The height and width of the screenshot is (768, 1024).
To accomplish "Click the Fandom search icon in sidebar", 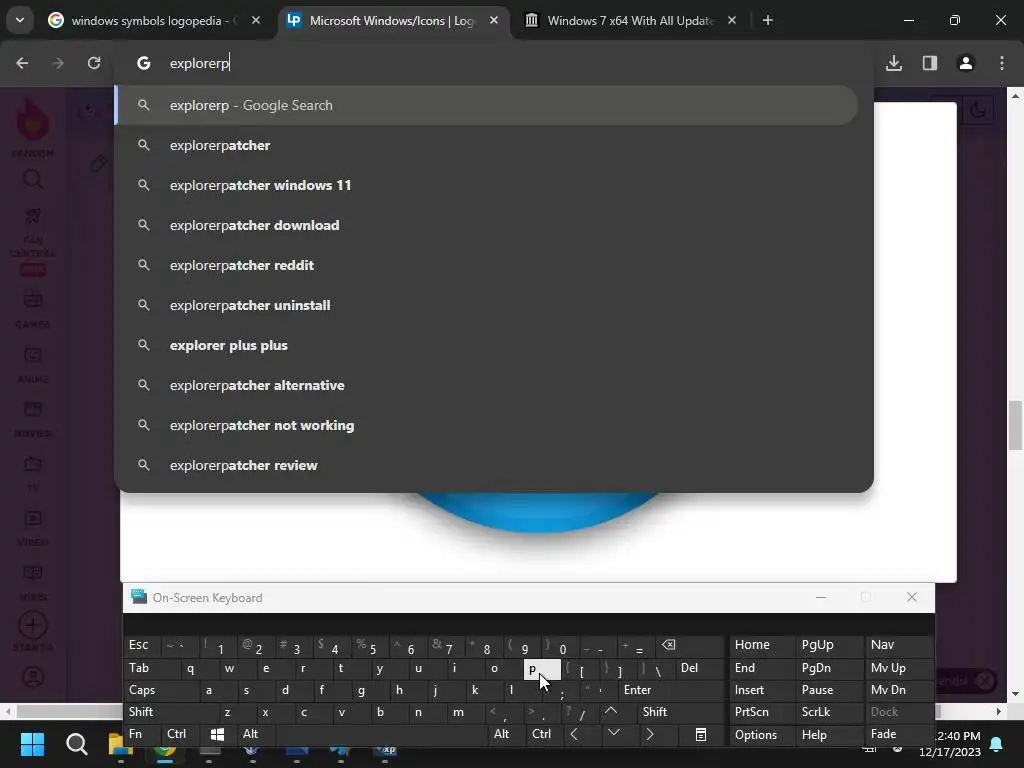I will (x=33, y=179).
